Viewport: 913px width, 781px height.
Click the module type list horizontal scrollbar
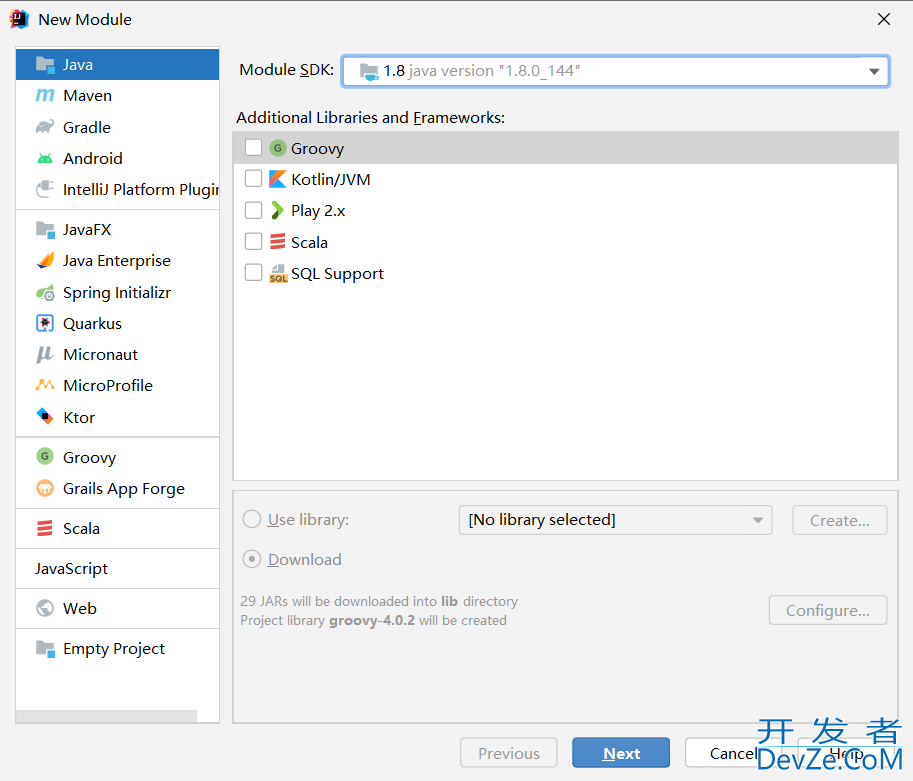point(106,716)
